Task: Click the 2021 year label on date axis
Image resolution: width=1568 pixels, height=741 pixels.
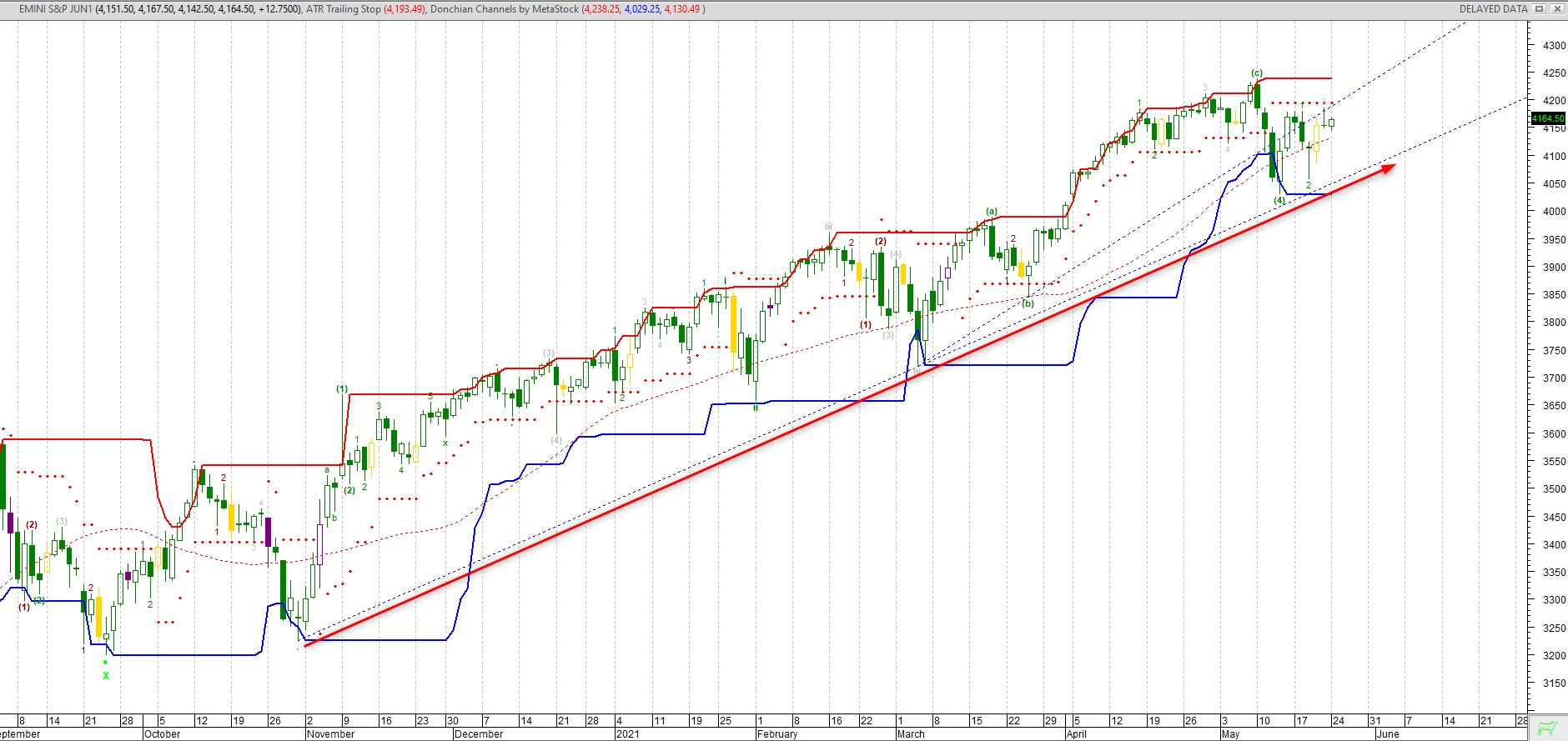Action: [627, 734]
